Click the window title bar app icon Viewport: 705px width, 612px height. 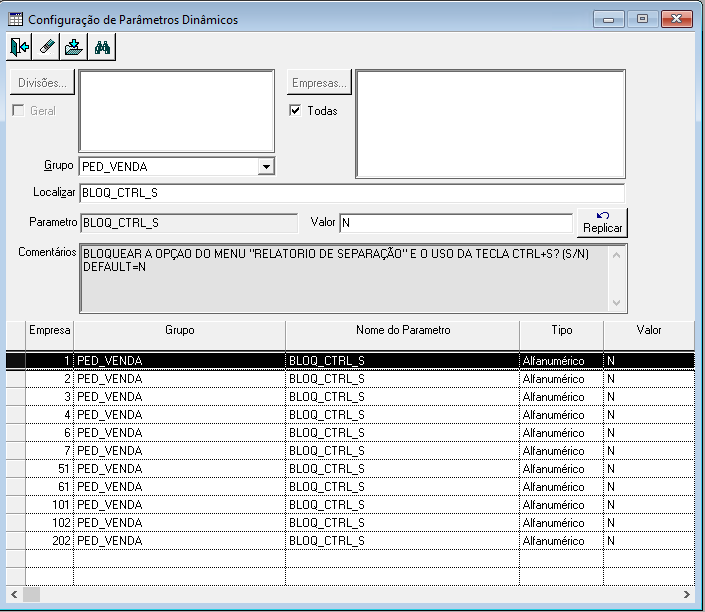[x=16, y=19]
